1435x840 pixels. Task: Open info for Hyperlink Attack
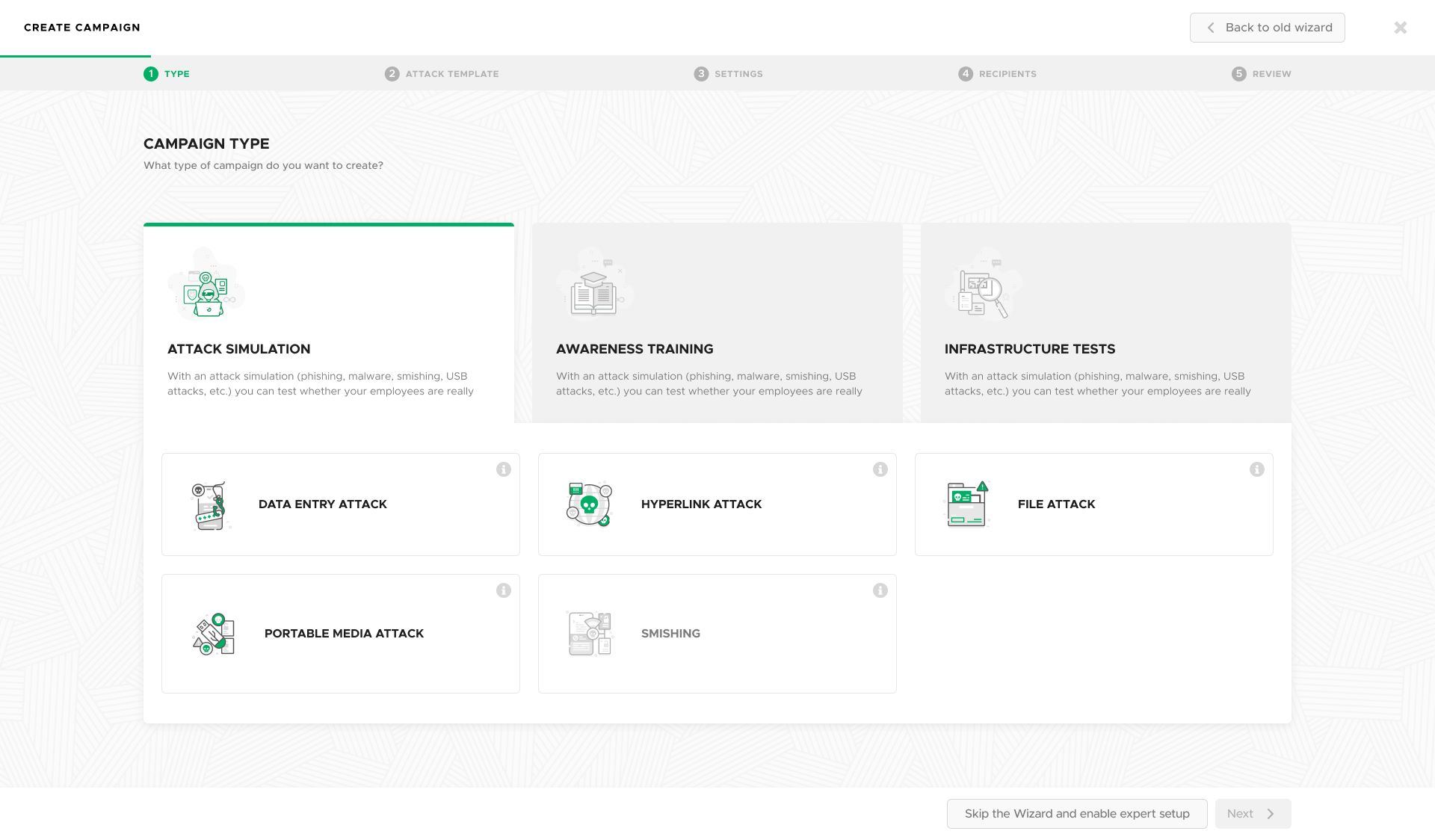(880, 469)
